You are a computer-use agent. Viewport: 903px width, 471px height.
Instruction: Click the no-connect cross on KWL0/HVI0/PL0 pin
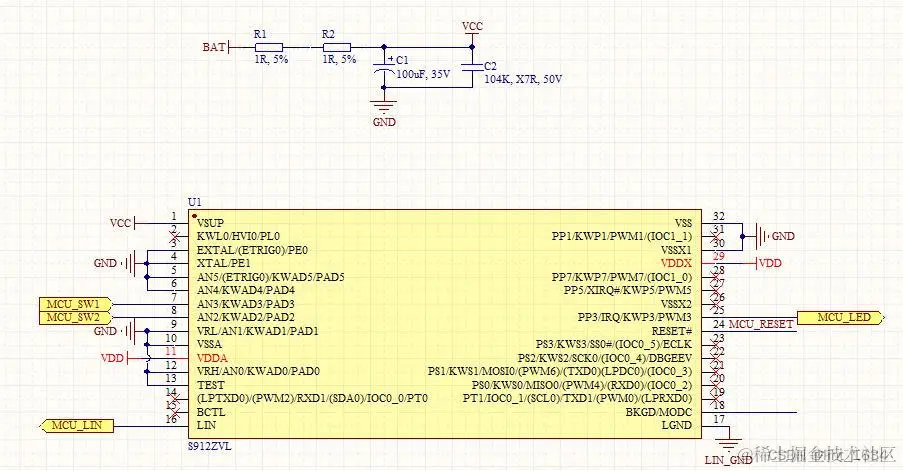point(174,236)
